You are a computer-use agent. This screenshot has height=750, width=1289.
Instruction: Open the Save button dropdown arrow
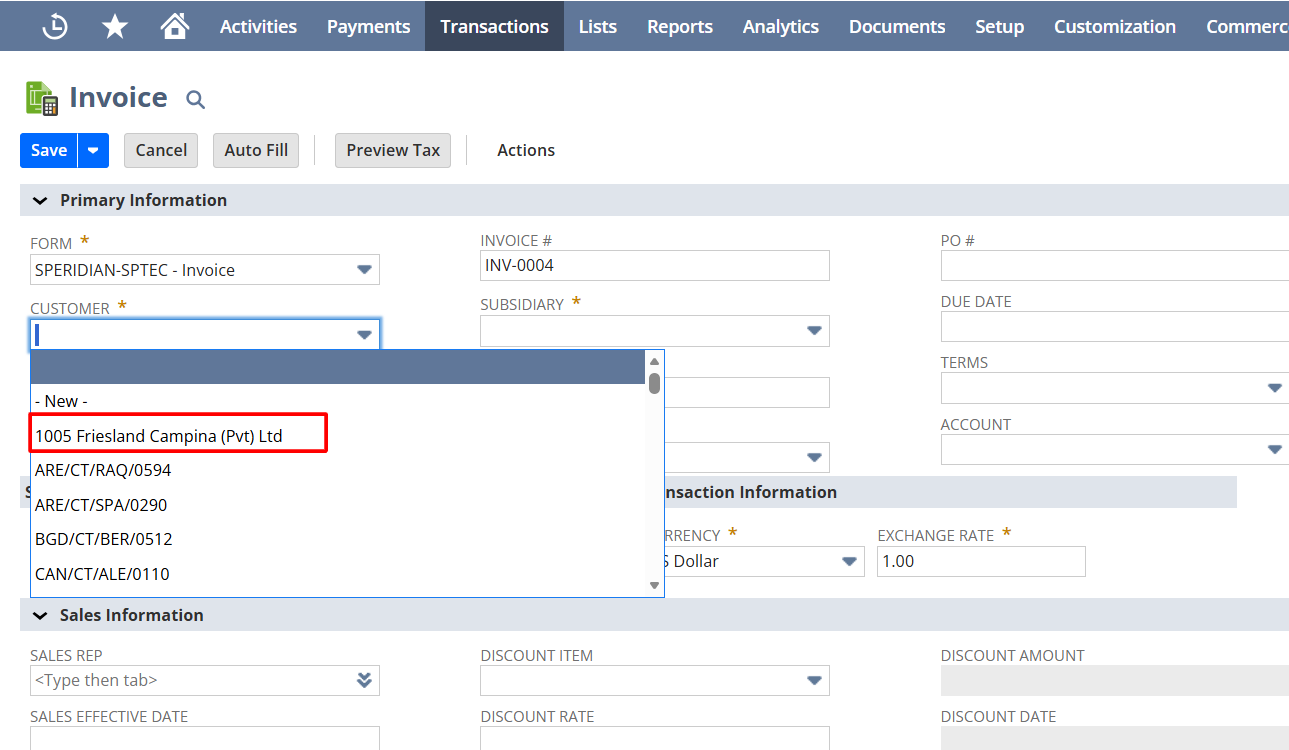coord(93,150)
